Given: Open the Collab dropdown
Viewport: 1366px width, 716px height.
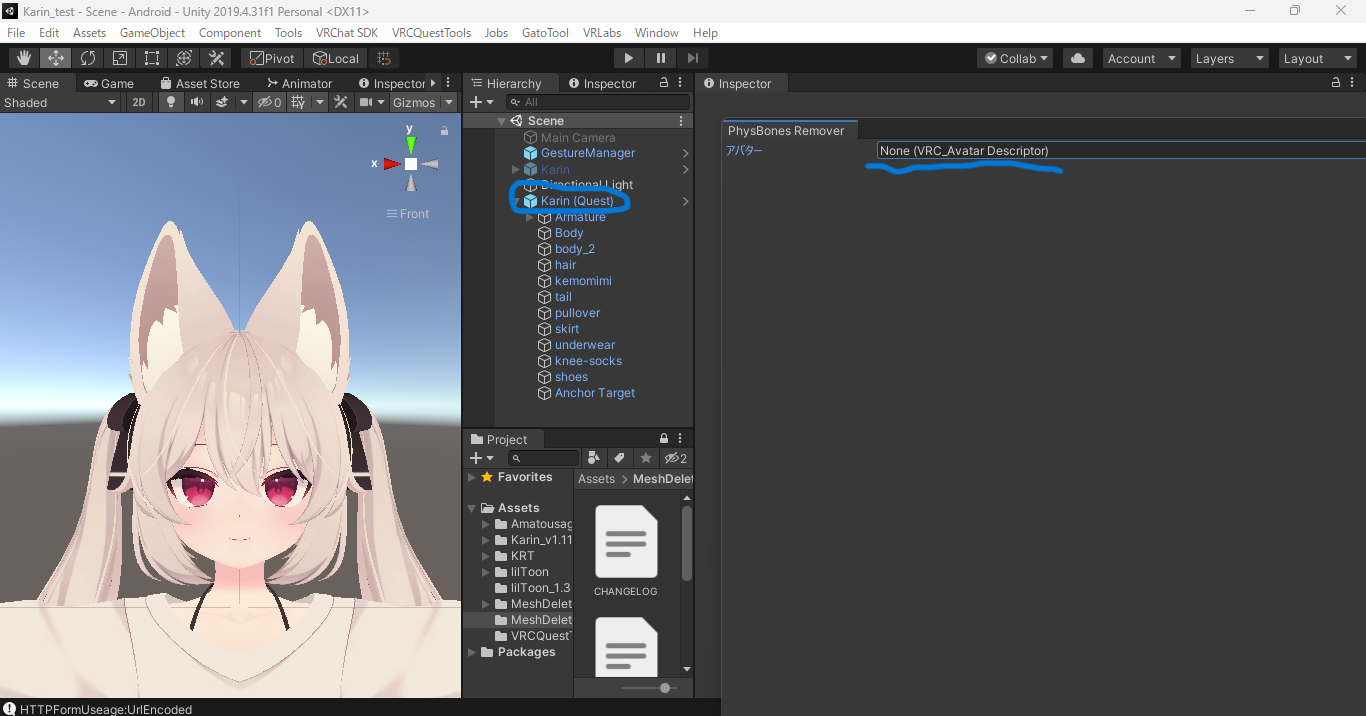Looking at the screenshot, I should tap(1015, 58).
